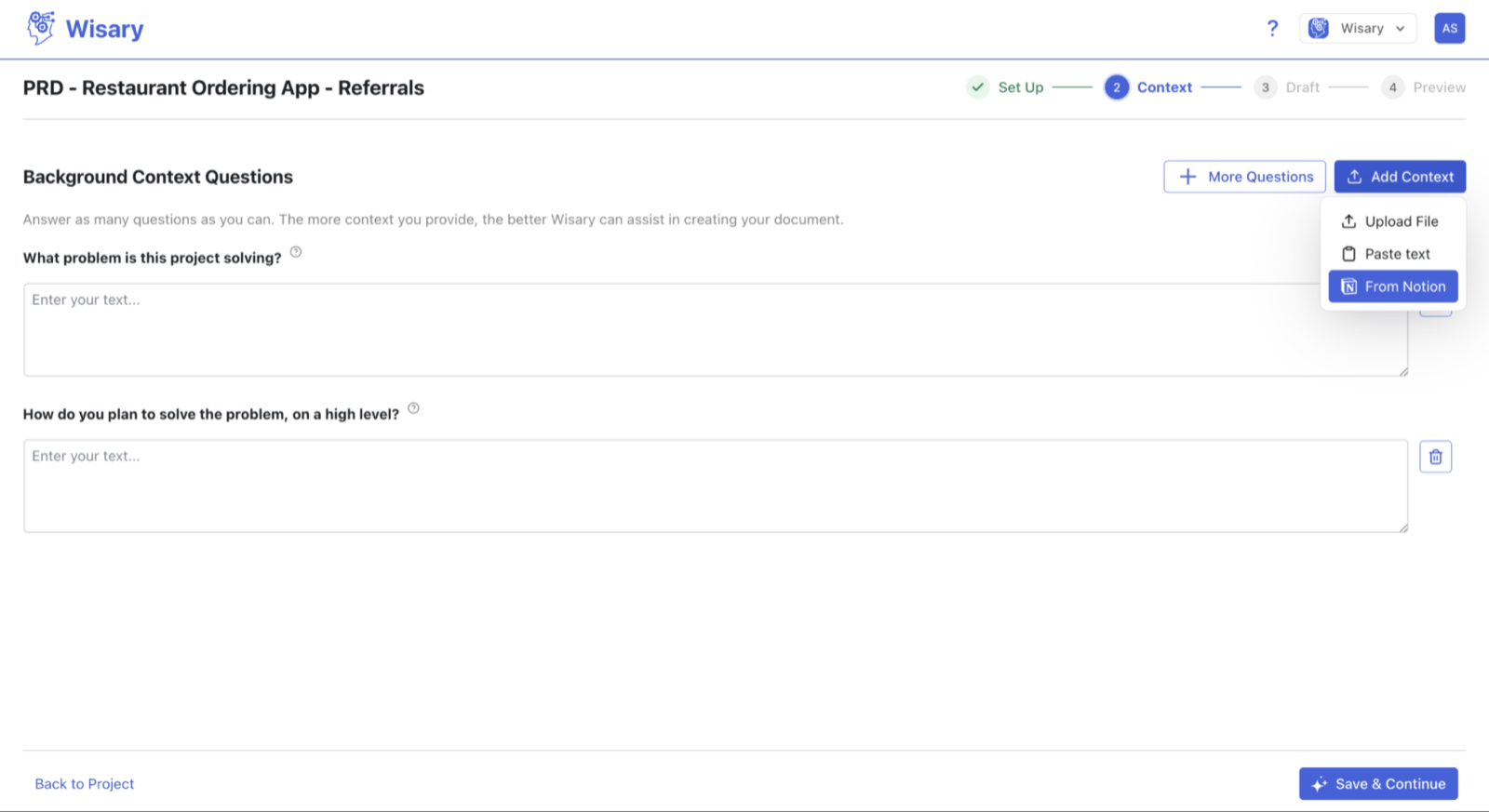Screen dimensions: 1489x812
Task: Click info icon beside problem solving question
Action: click(x=296, y=252)
